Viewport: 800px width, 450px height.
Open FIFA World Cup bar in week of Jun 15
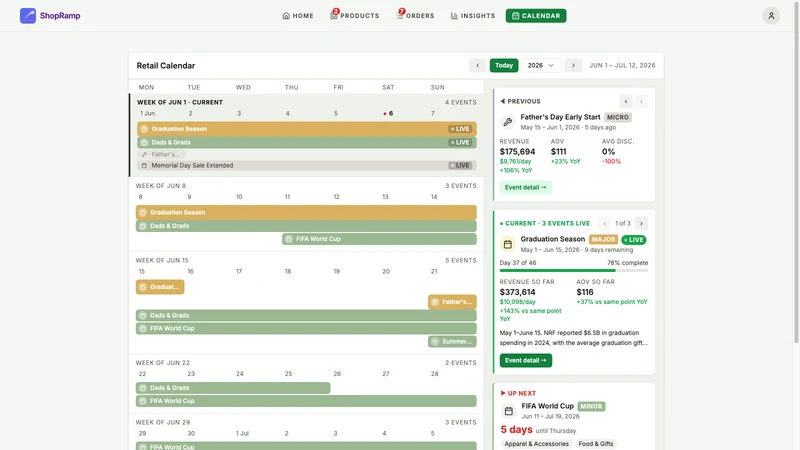pyautogui.click(x=306, y=329)
